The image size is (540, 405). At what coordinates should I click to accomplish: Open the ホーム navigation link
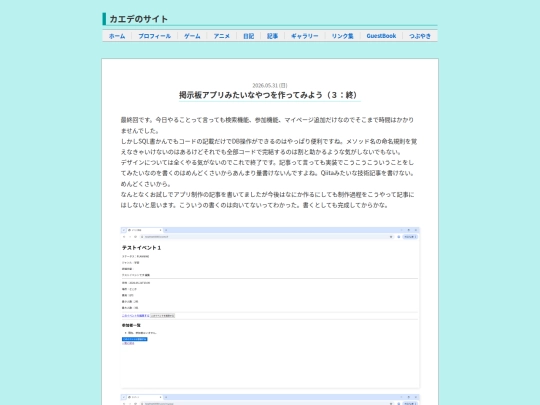(x=117, y=36)
